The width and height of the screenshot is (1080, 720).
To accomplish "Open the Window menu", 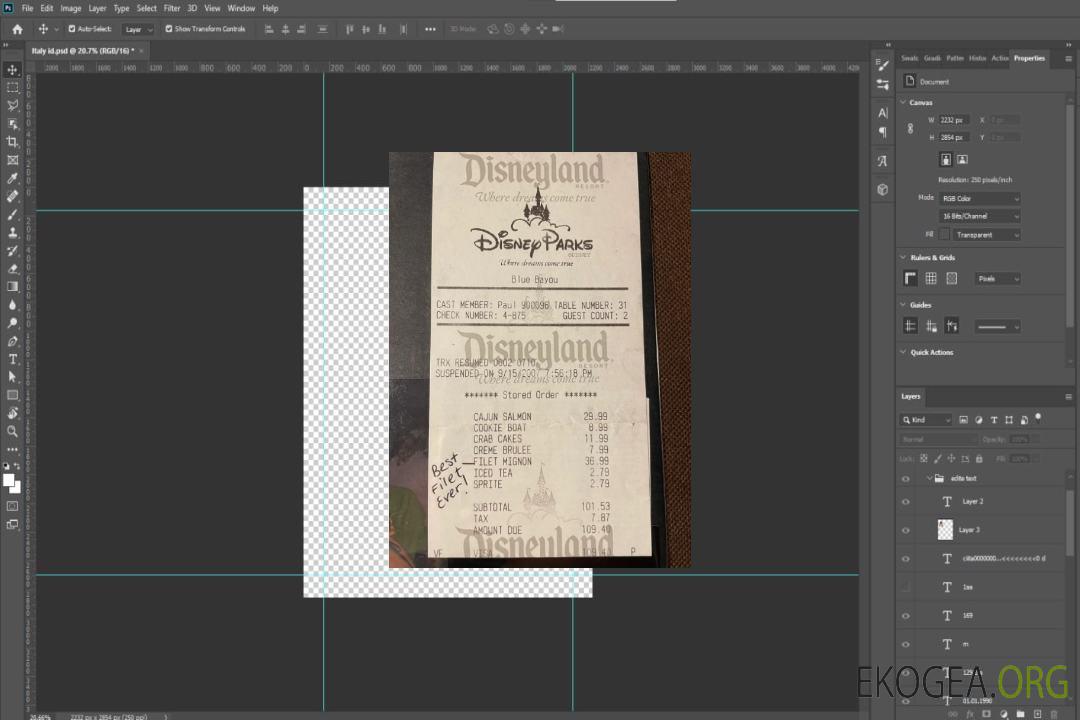I will pyautogui.click(x=241, y=8).
